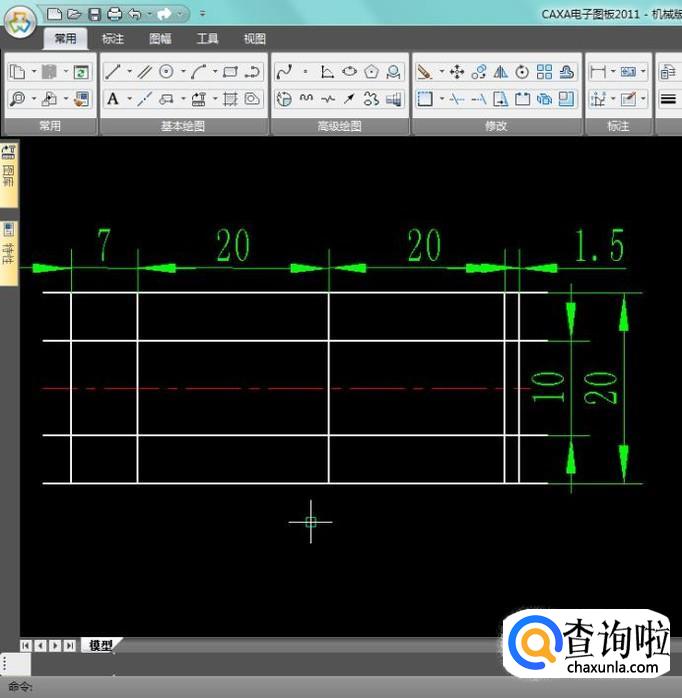Go to next sheet with navigation arrow
The width and height of the screenshot is (682, 698).
coord(54,645)
